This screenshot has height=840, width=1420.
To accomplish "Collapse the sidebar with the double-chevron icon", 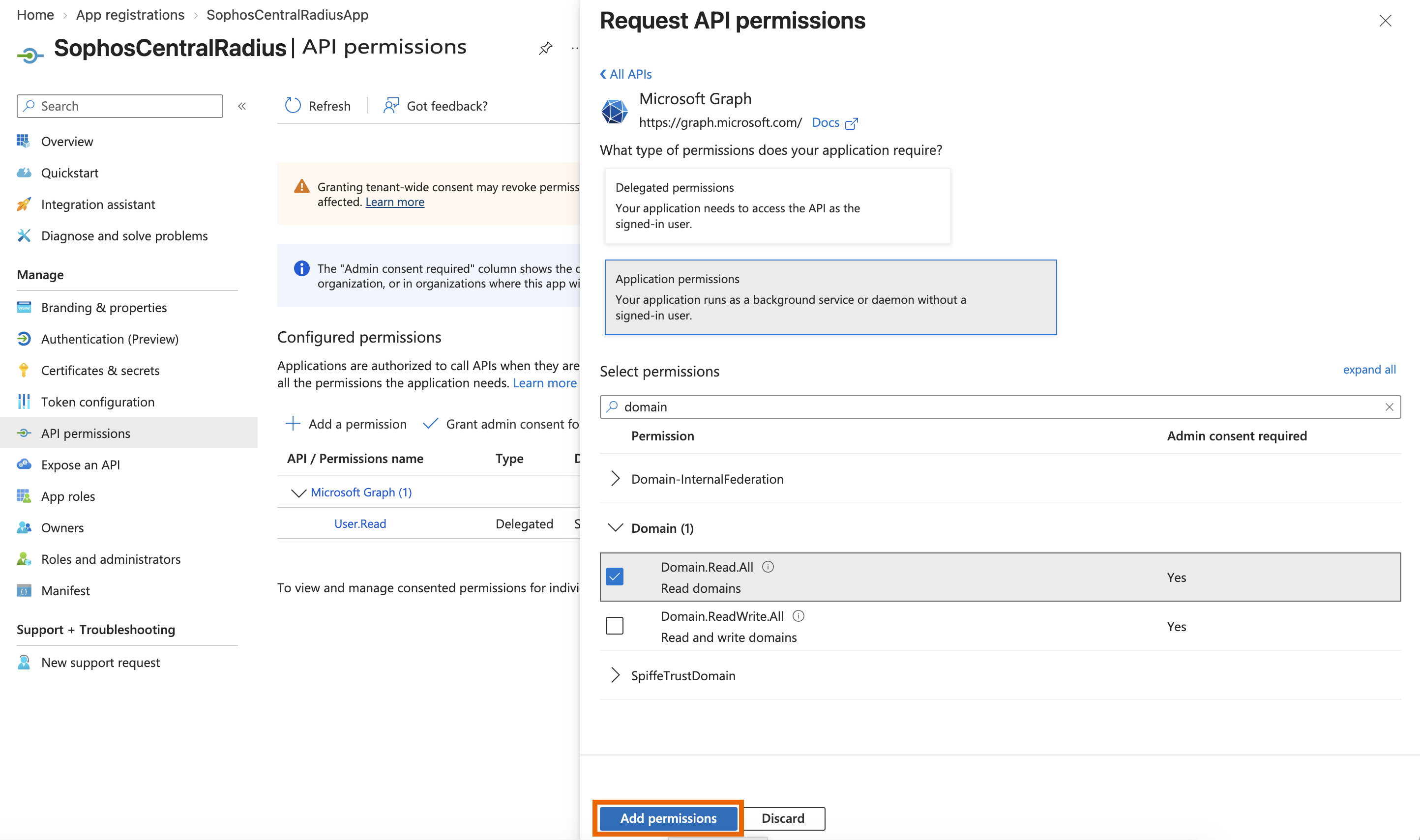I will point(242,106).
